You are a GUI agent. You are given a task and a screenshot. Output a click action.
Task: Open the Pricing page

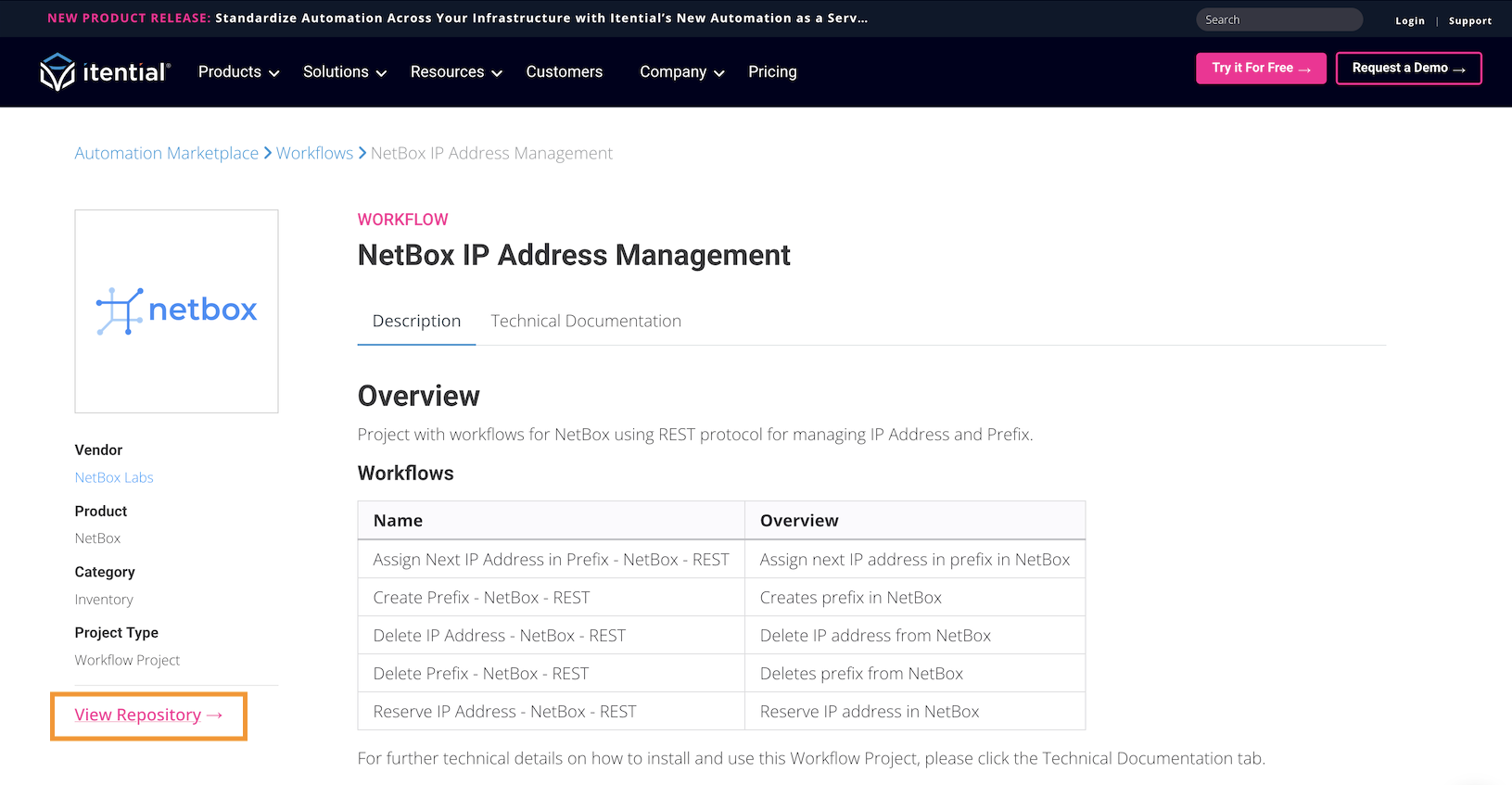[x=772, y=72]
